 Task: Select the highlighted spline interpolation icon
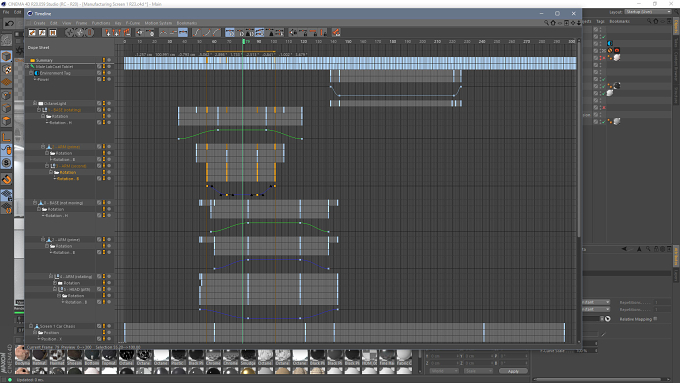(x=183, y=33)
